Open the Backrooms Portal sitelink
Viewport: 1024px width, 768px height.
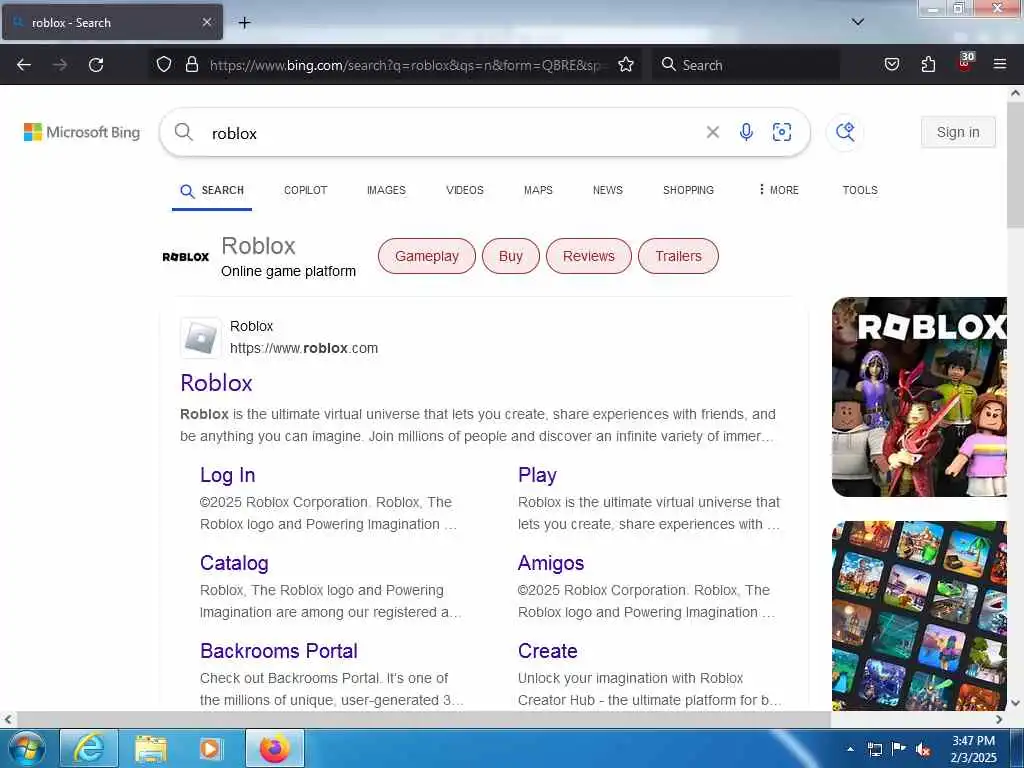[x=279, y=650]
